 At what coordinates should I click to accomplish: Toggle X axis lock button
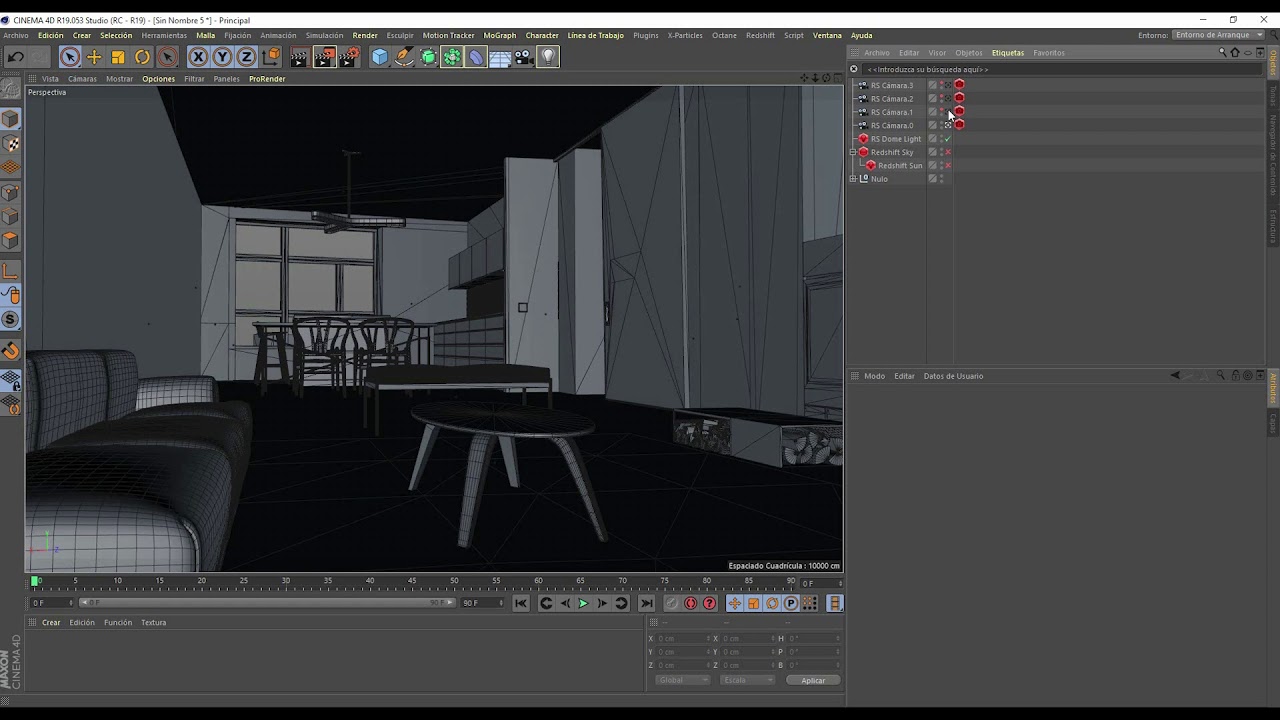pos(198,57)
